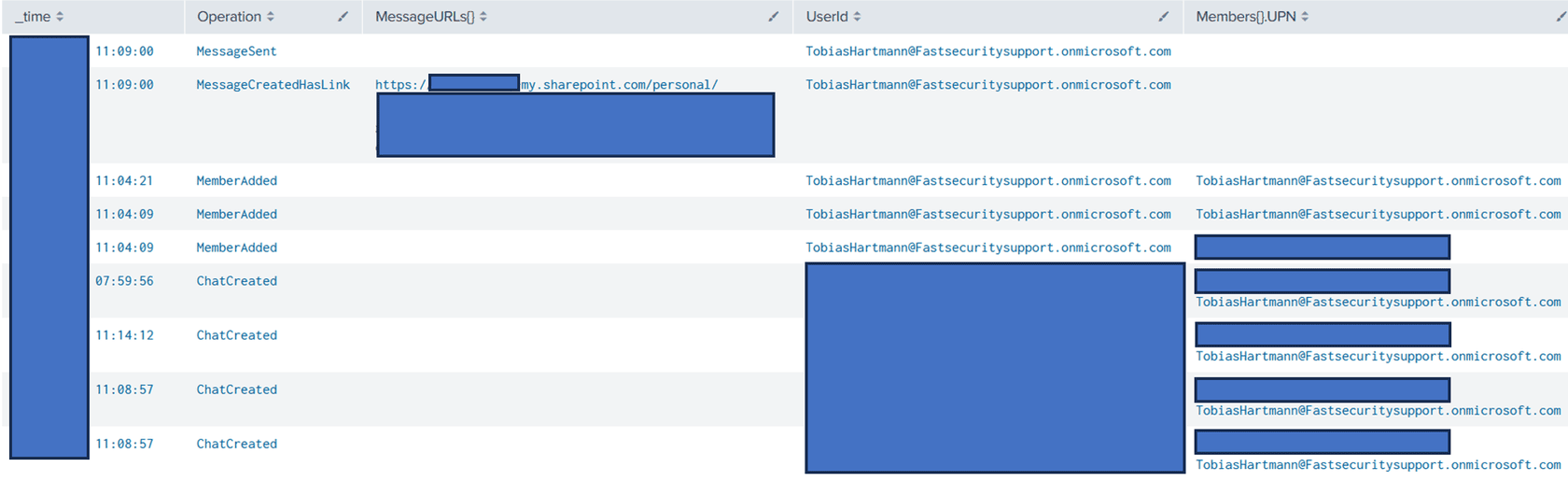1568x481 pixels.
Task: Select the Operation column header label
Action: [230, 17]
